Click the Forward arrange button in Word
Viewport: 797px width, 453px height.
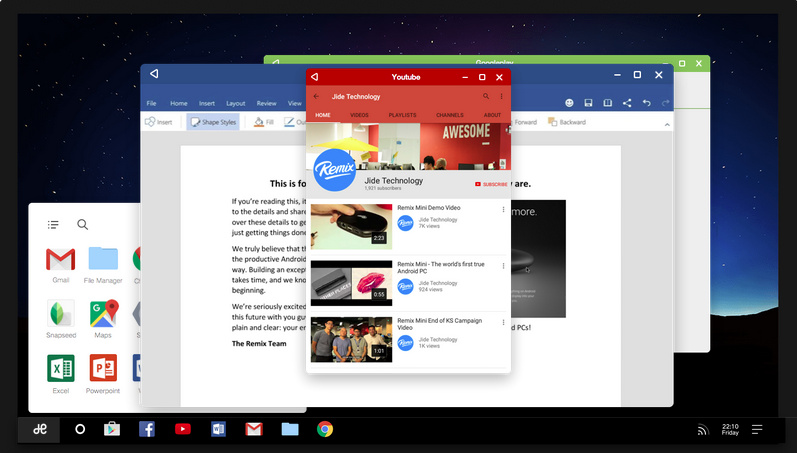525,122
